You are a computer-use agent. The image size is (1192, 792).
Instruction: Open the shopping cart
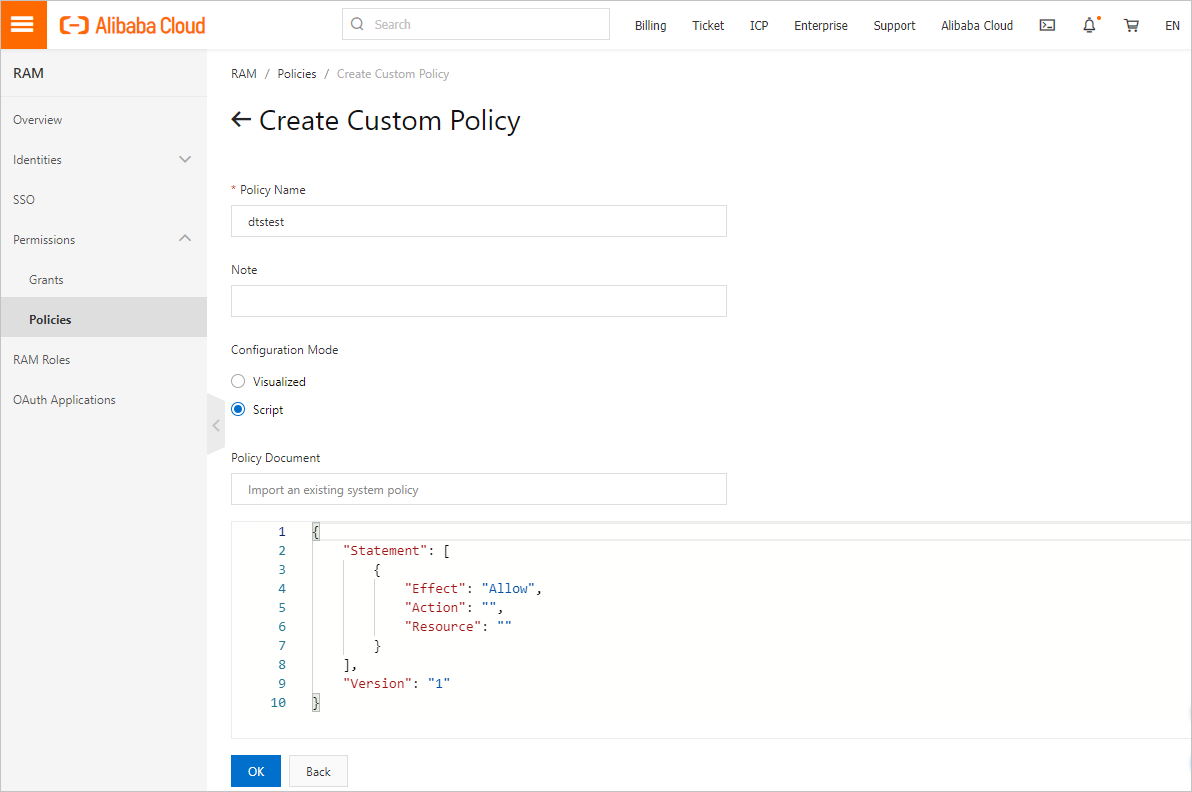1131,25
